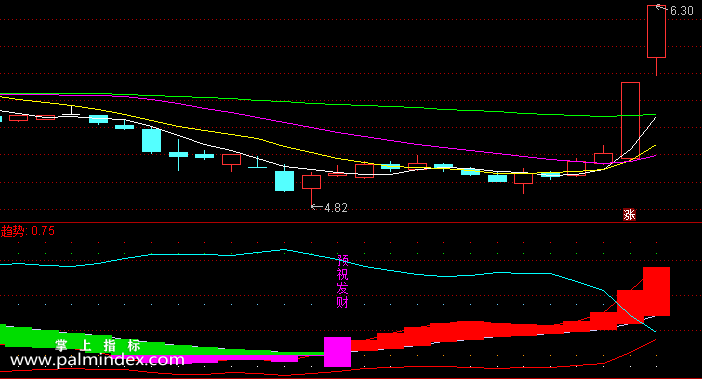Click the tallest red trend histogram bar
Image resolution: width=702 pixels, height=379 pixels.
click(656, 291)
